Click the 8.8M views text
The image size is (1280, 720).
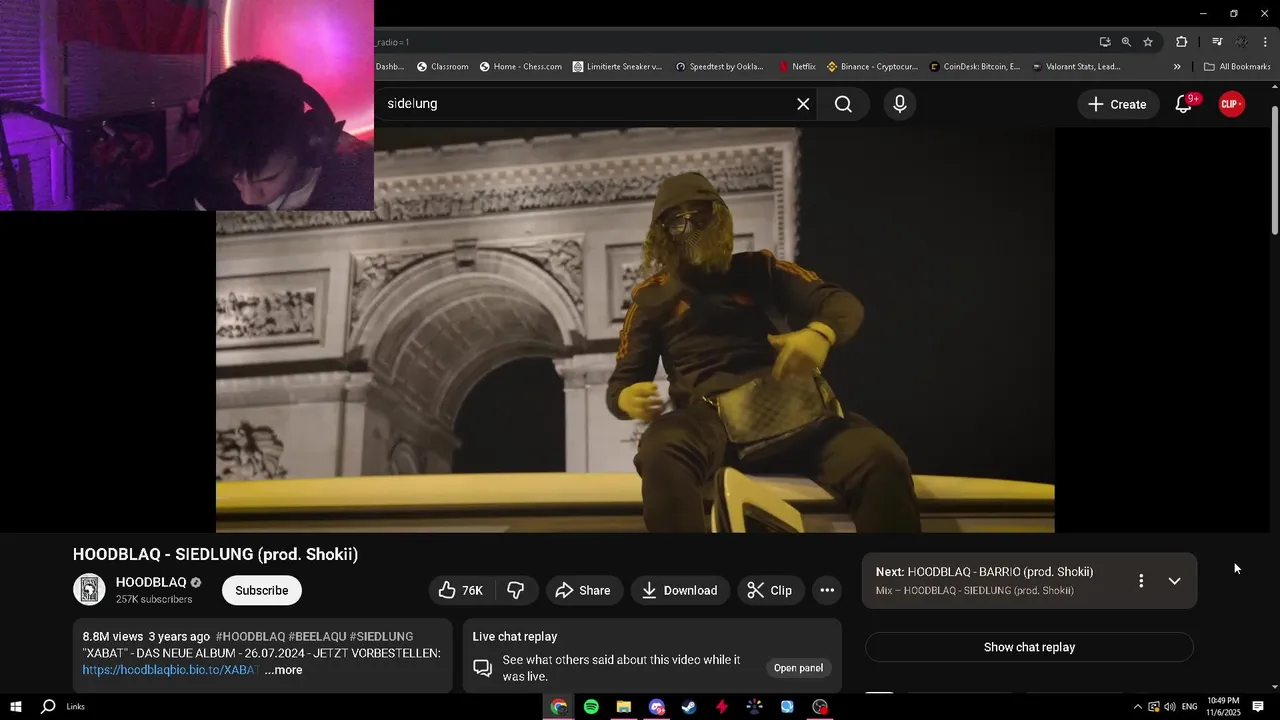tap(113, 637)
